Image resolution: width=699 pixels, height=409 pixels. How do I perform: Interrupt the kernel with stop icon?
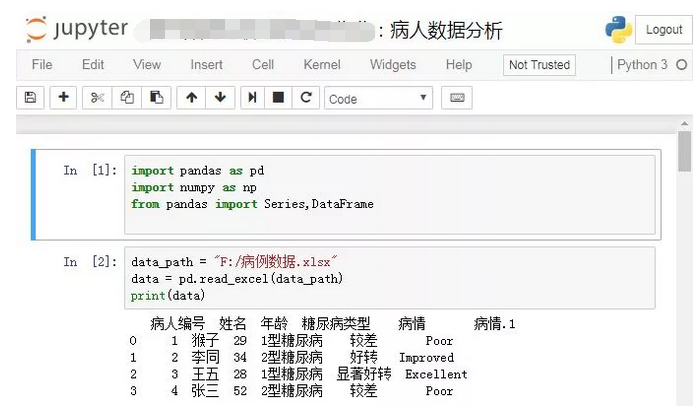278,97
